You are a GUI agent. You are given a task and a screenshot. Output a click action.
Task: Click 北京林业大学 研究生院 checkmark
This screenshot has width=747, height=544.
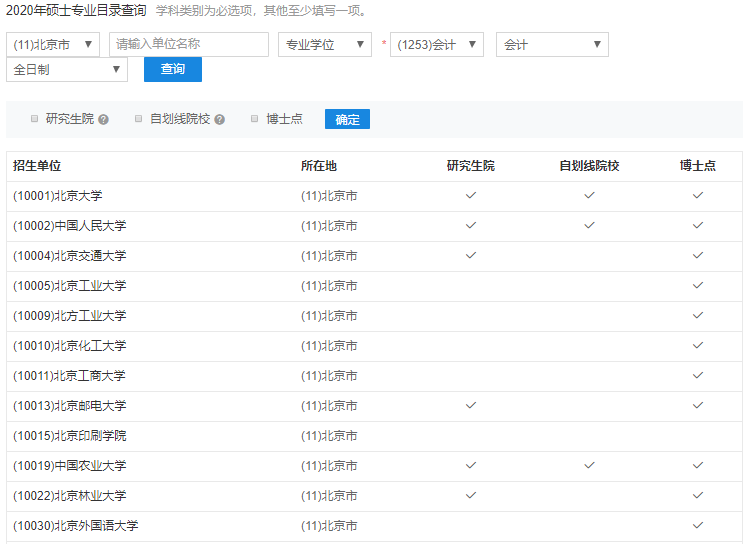point(471,495)
